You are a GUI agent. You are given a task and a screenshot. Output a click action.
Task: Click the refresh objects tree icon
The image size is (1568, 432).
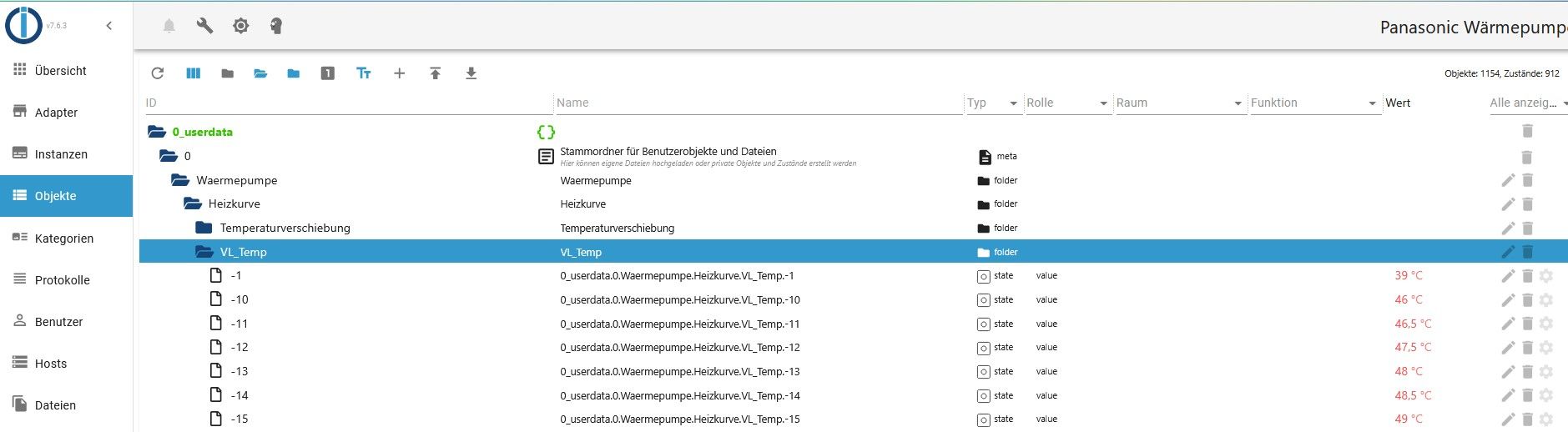pos(158,73)
